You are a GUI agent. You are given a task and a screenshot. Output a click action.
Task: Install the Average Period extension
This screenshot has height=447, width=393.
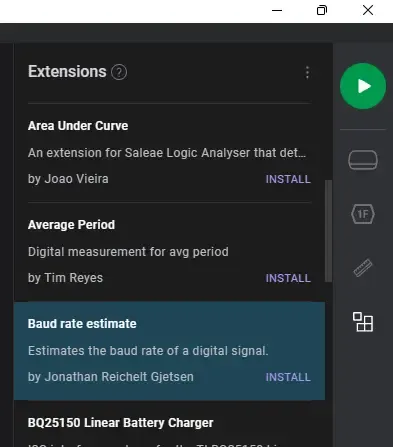click(x=288, y=278)
